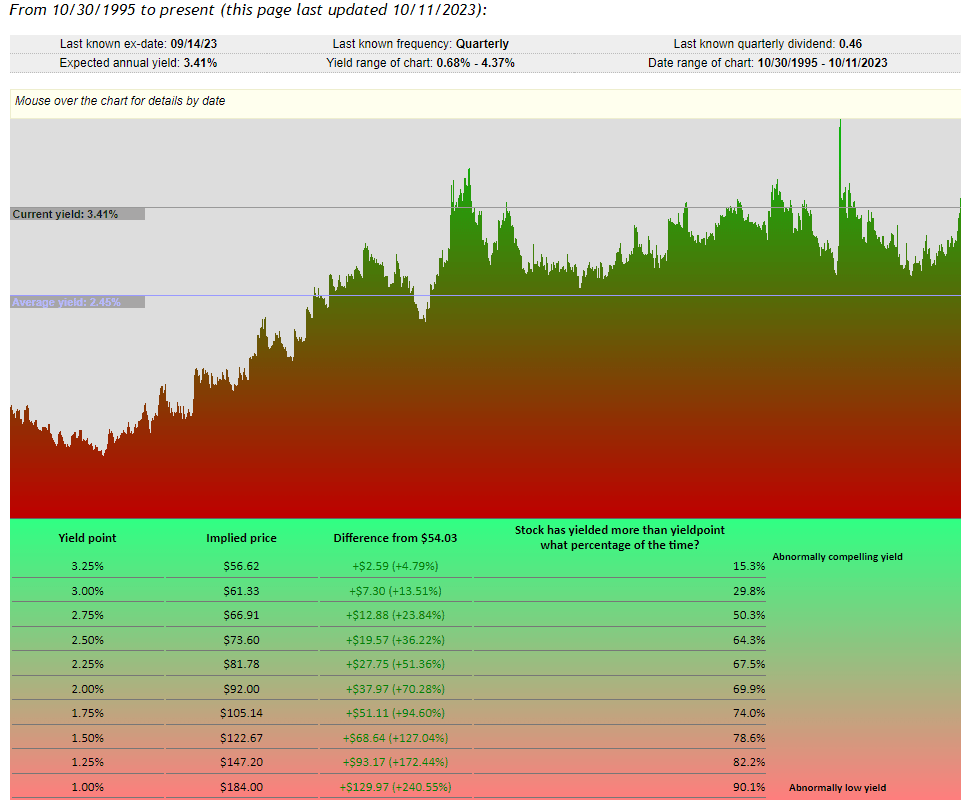Click the '+$27.75 (+51.36%)' difference

coord(395,664)
